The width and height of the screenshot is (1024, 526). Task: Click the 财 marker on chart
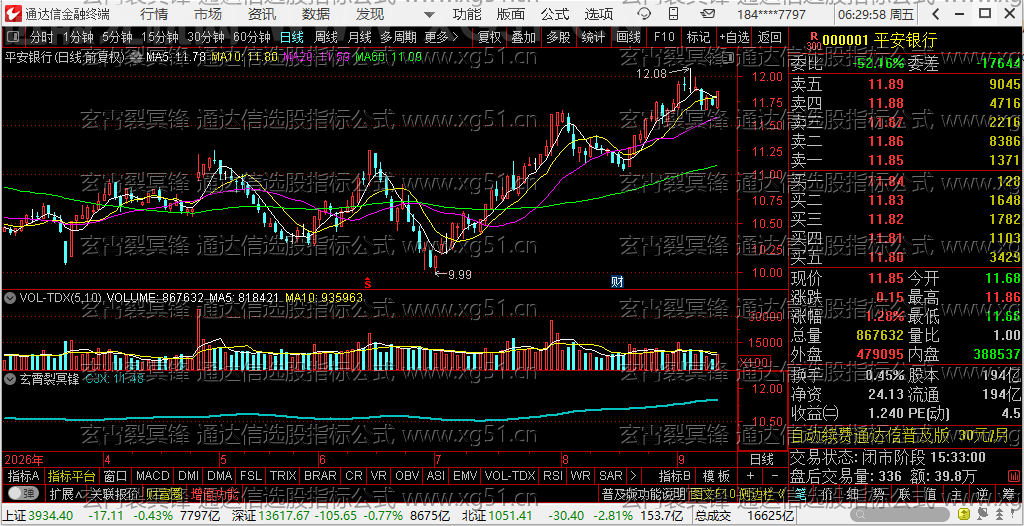coord(616,282)
